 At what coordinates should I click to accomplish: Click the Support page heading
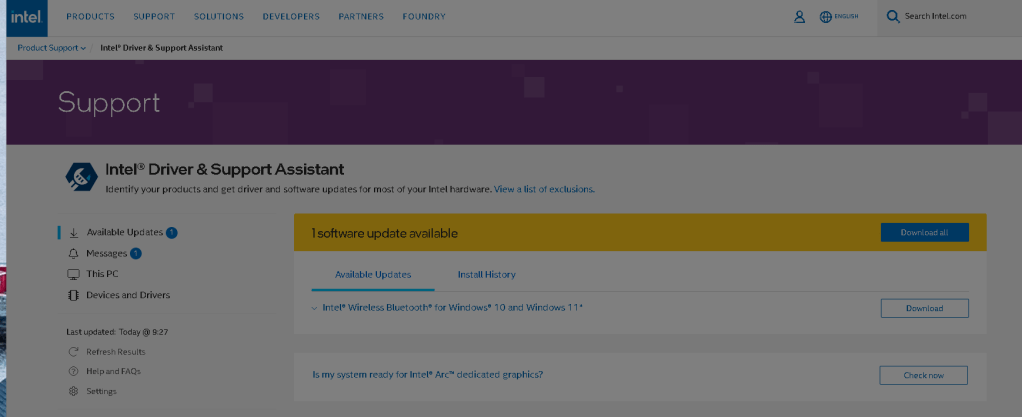tap(109, 103)
